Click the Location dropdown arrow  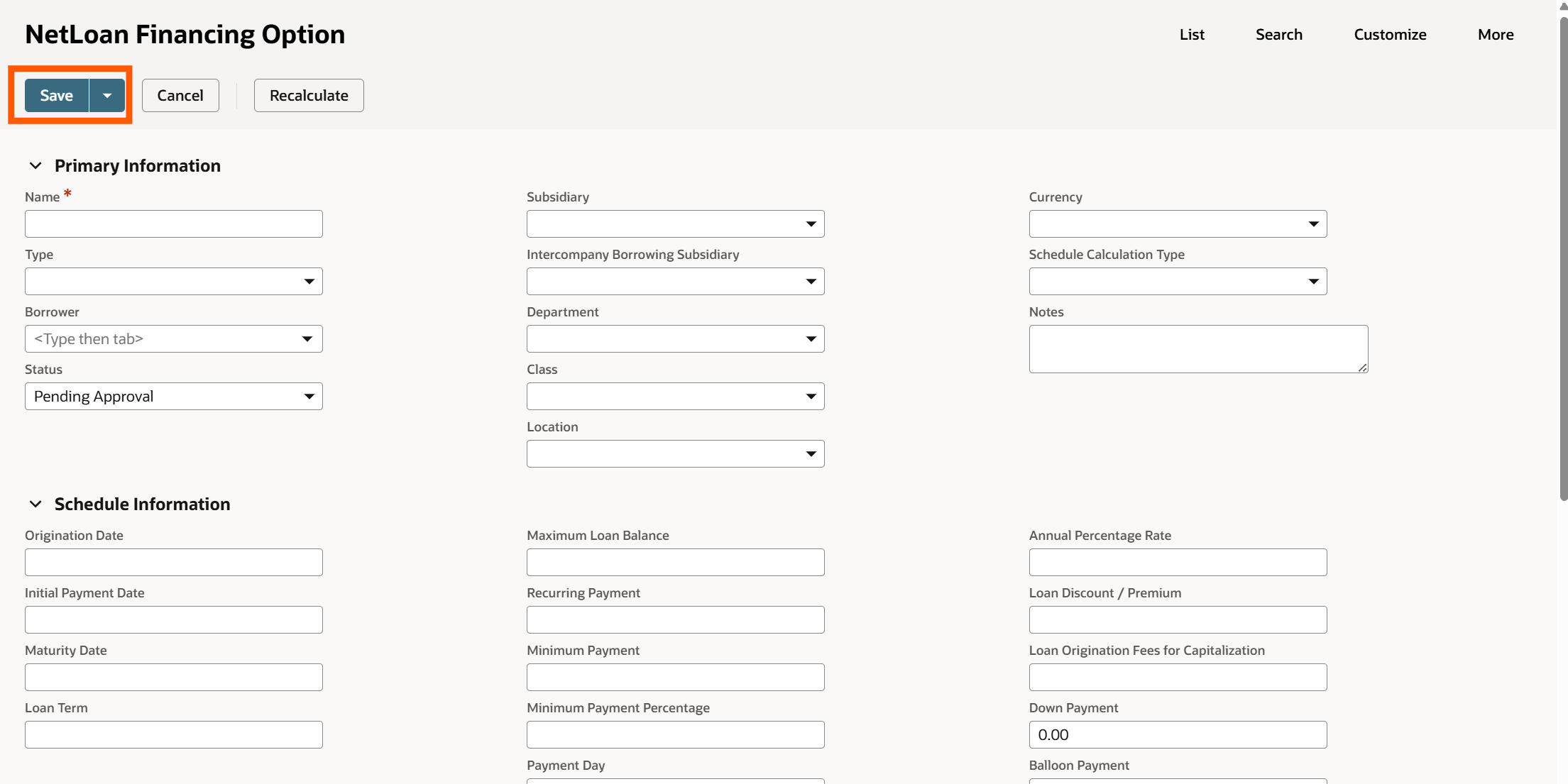tap(811, 454)
